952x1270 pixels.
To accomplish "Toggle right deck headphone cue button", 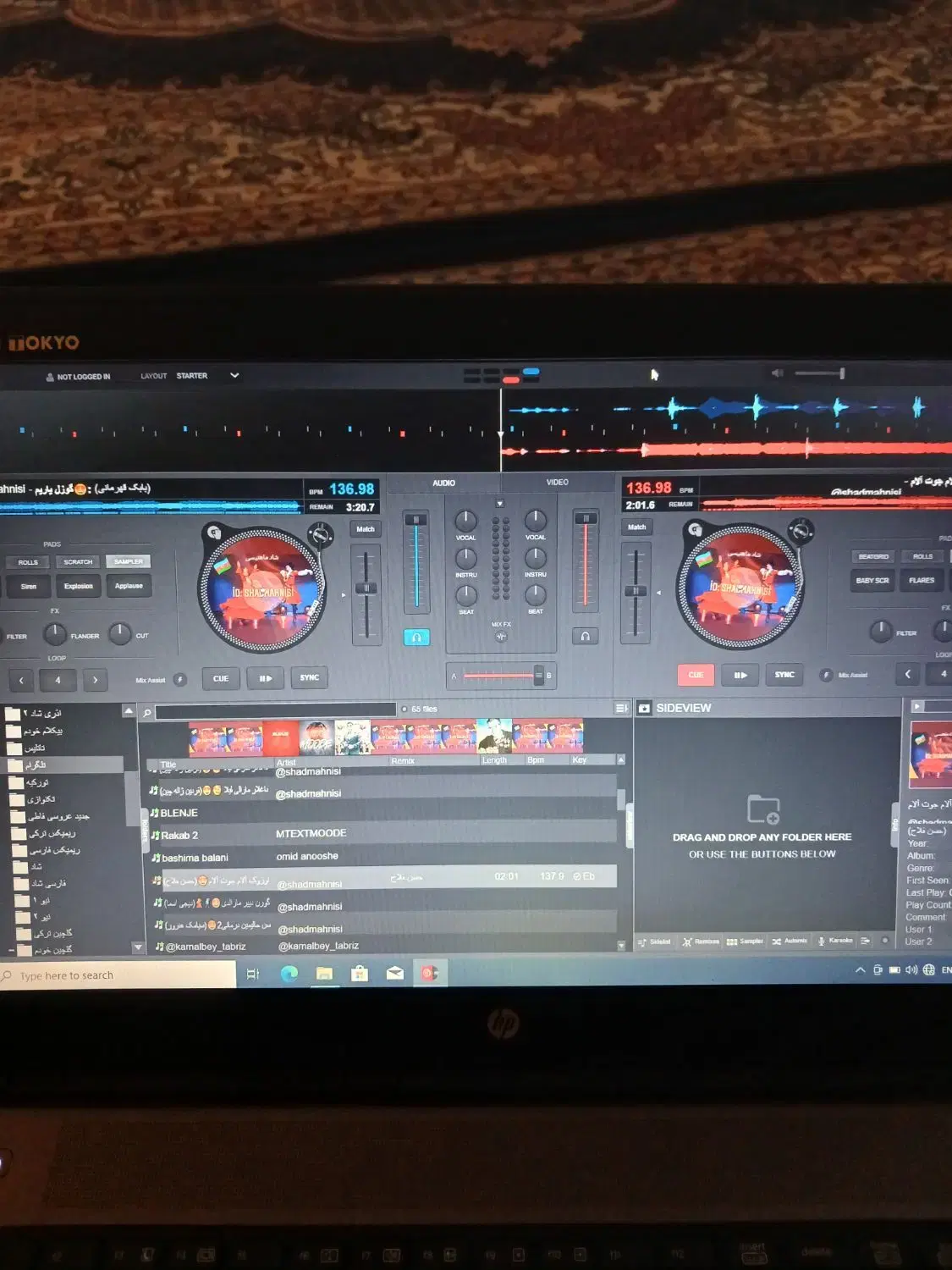I will click(585, 636).
